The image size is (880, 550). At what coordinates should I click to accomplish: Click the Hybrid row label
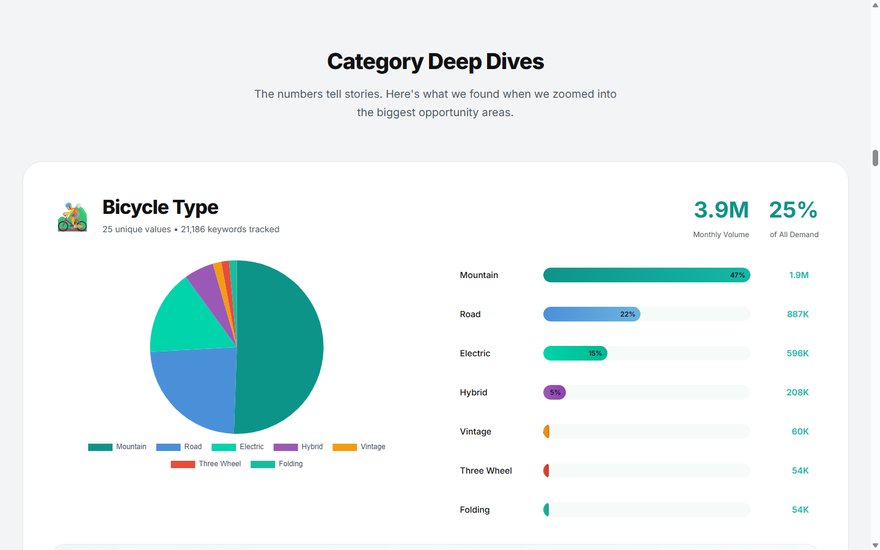[473, 392]
